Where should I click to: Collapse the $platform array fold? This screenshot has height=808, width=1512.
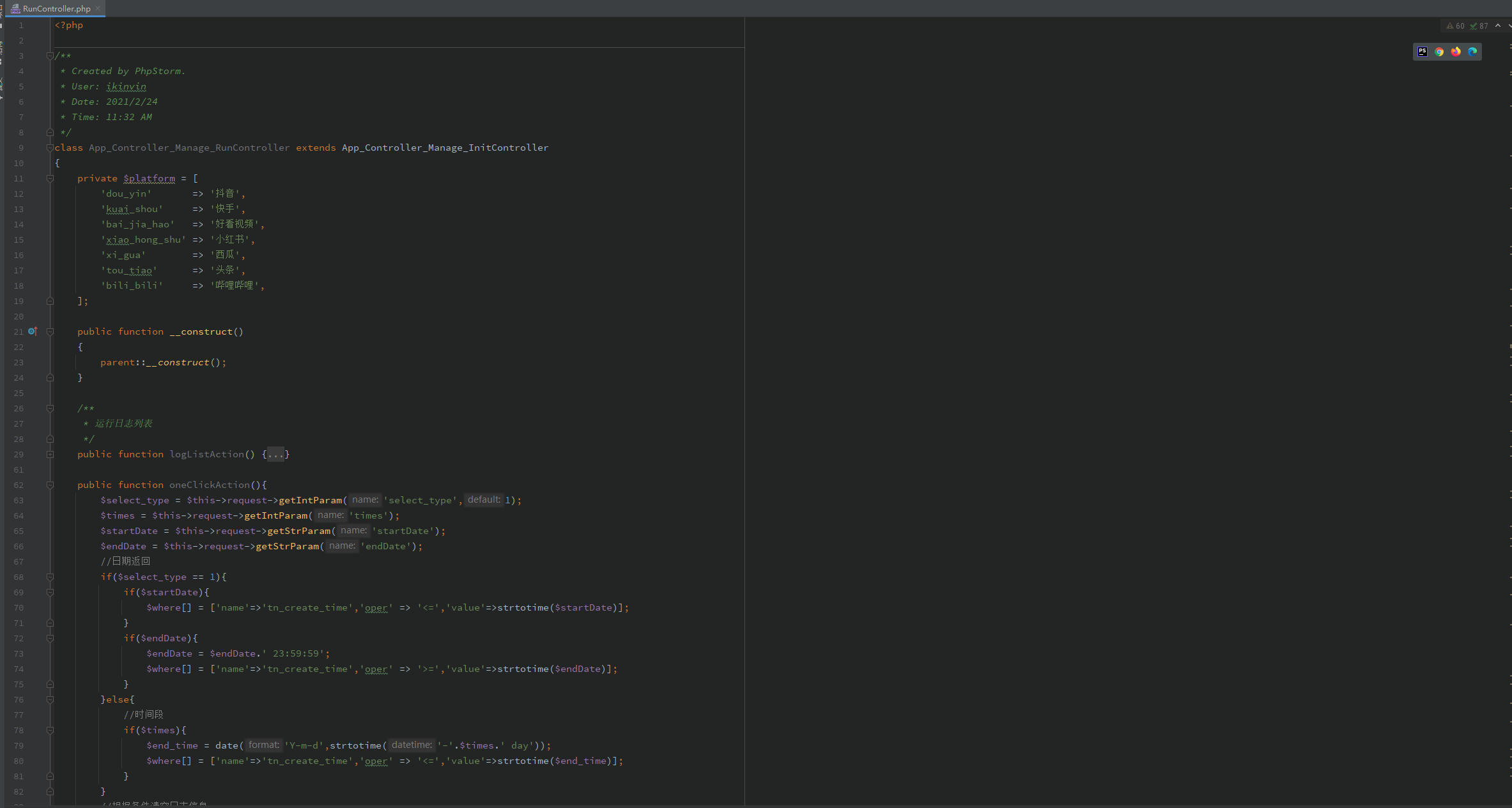point(50,178)
